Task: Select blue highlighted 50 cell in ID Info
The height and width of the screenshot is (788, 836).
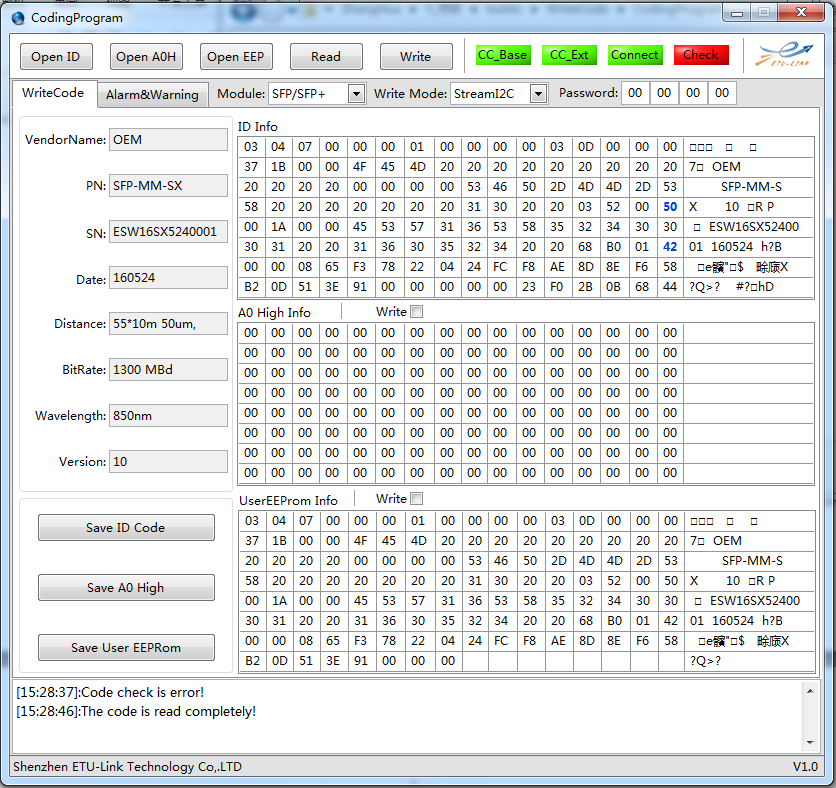Action: (x=670, y=207)
